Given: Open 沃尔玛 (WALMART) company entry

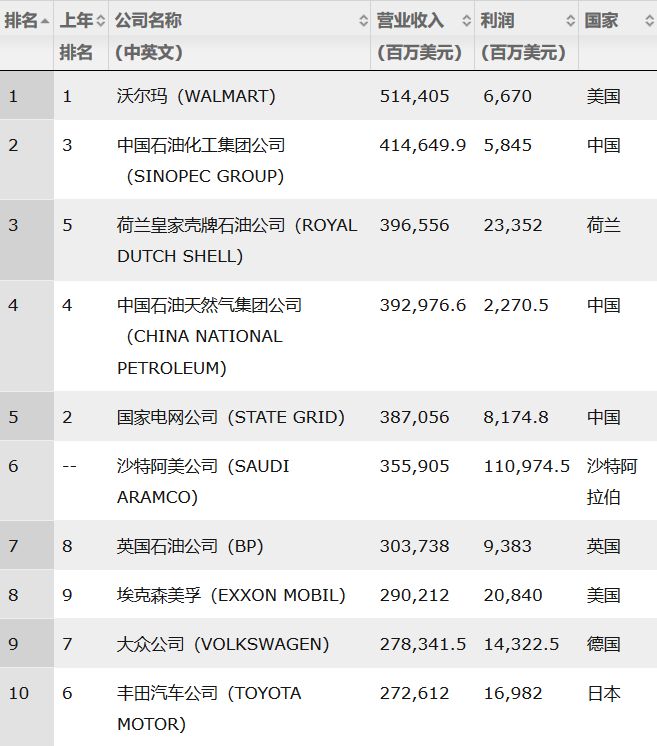Looking at the screenshot, I should [196, 96].
